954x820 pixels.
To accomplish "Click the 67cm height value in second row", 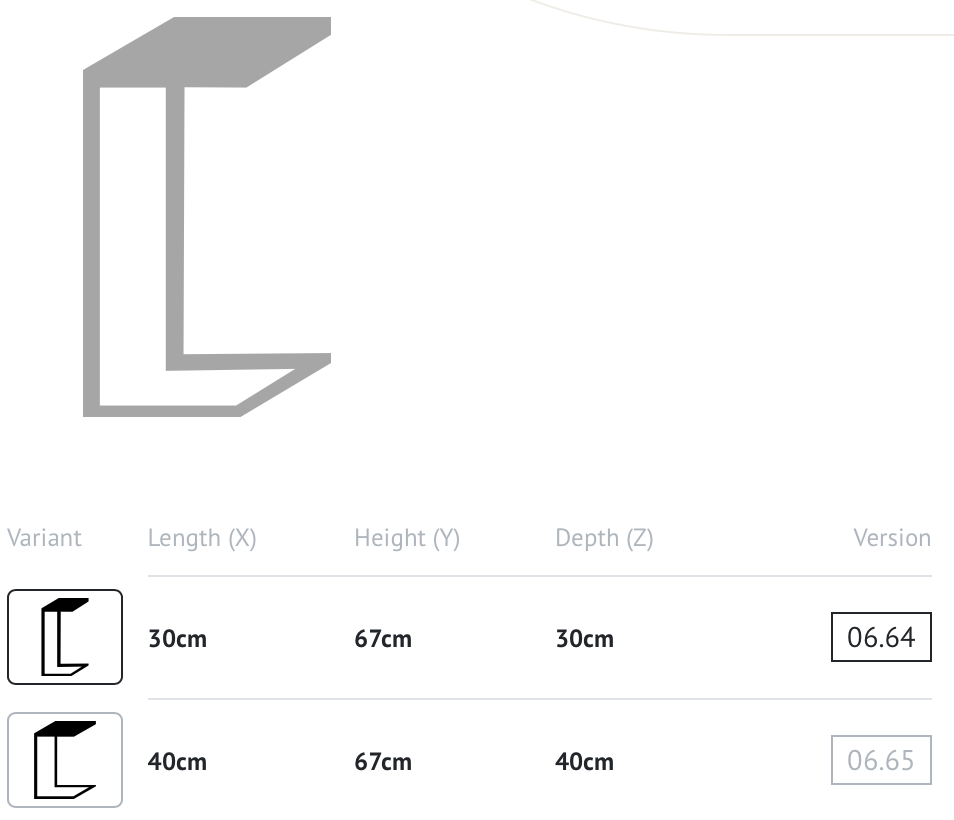I will tap(383, 762).
